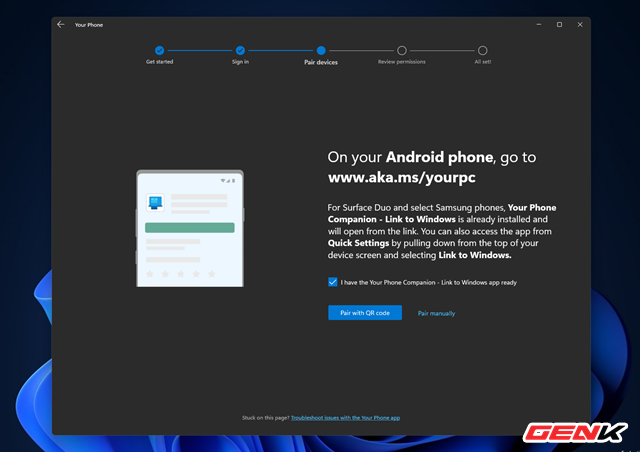Pair with QR code
640x452 pixels.
[365, 313]
